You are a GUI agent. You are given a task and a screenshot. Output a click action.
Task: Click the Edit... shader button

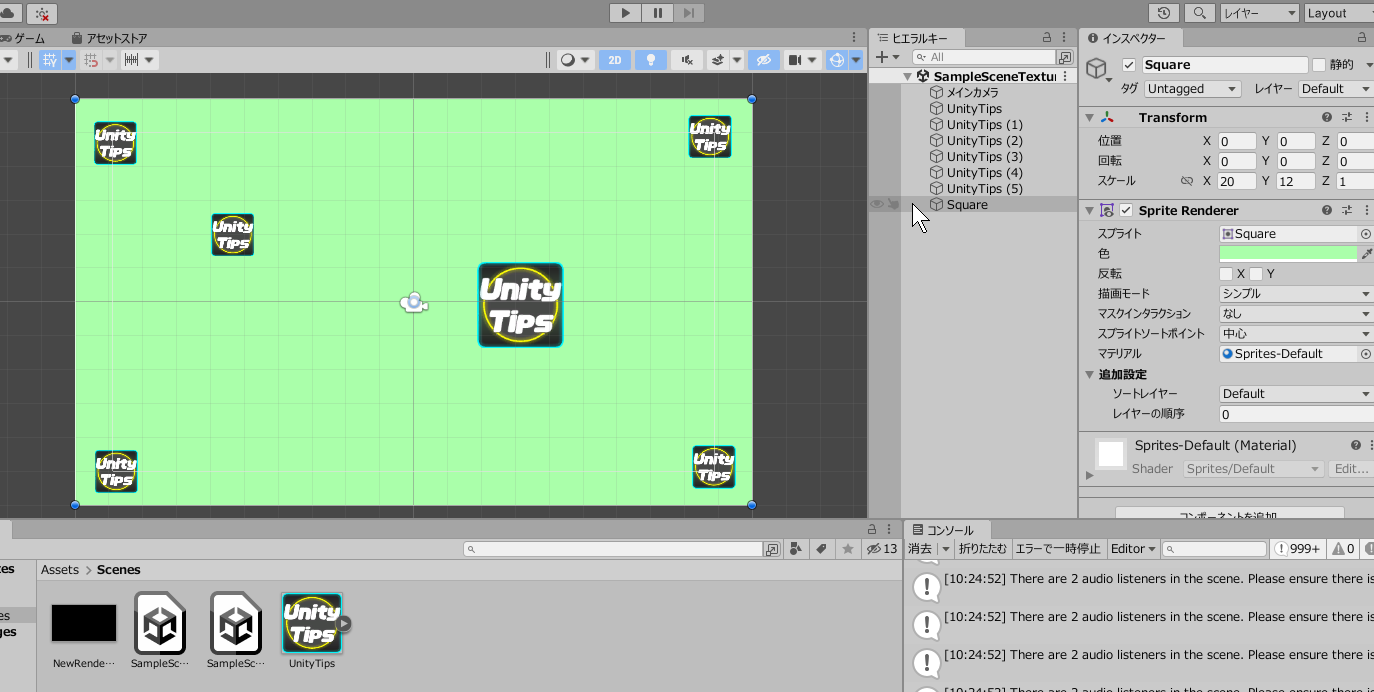pyautogui.click(x=1351, y=469)
